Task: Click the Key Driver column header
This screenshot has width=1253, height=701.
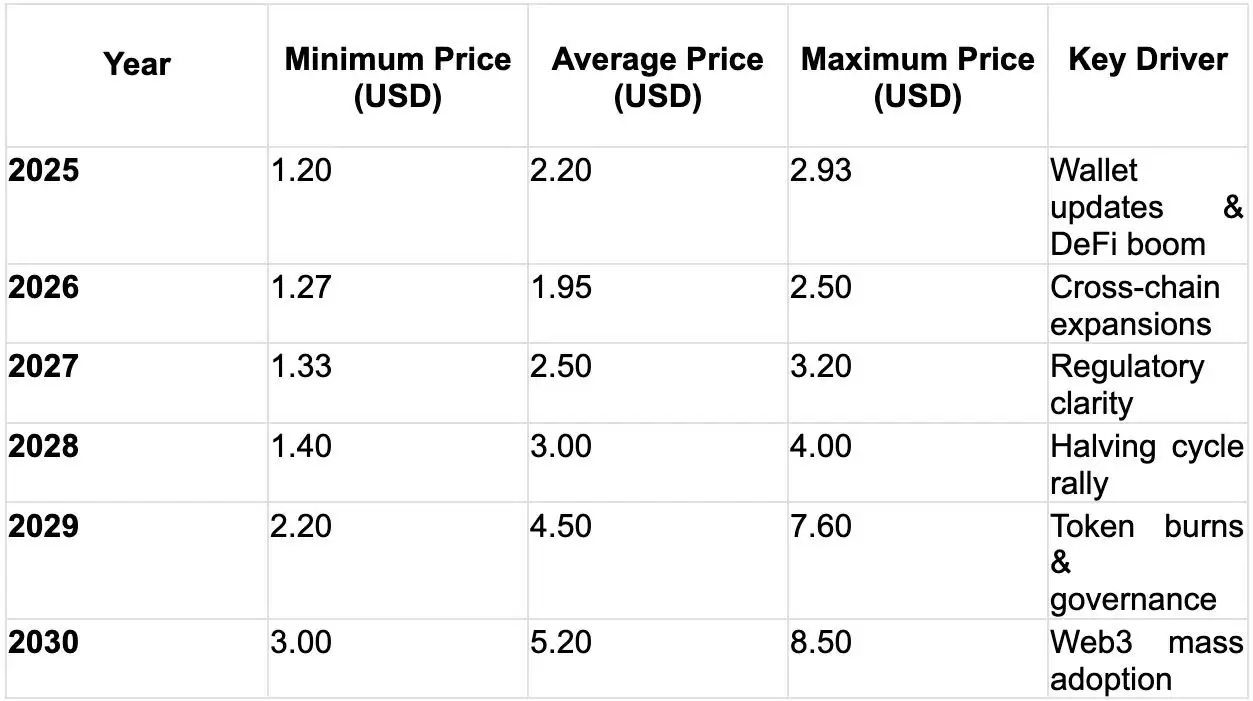Action: pyautogui.click(x=1148, y=60)
